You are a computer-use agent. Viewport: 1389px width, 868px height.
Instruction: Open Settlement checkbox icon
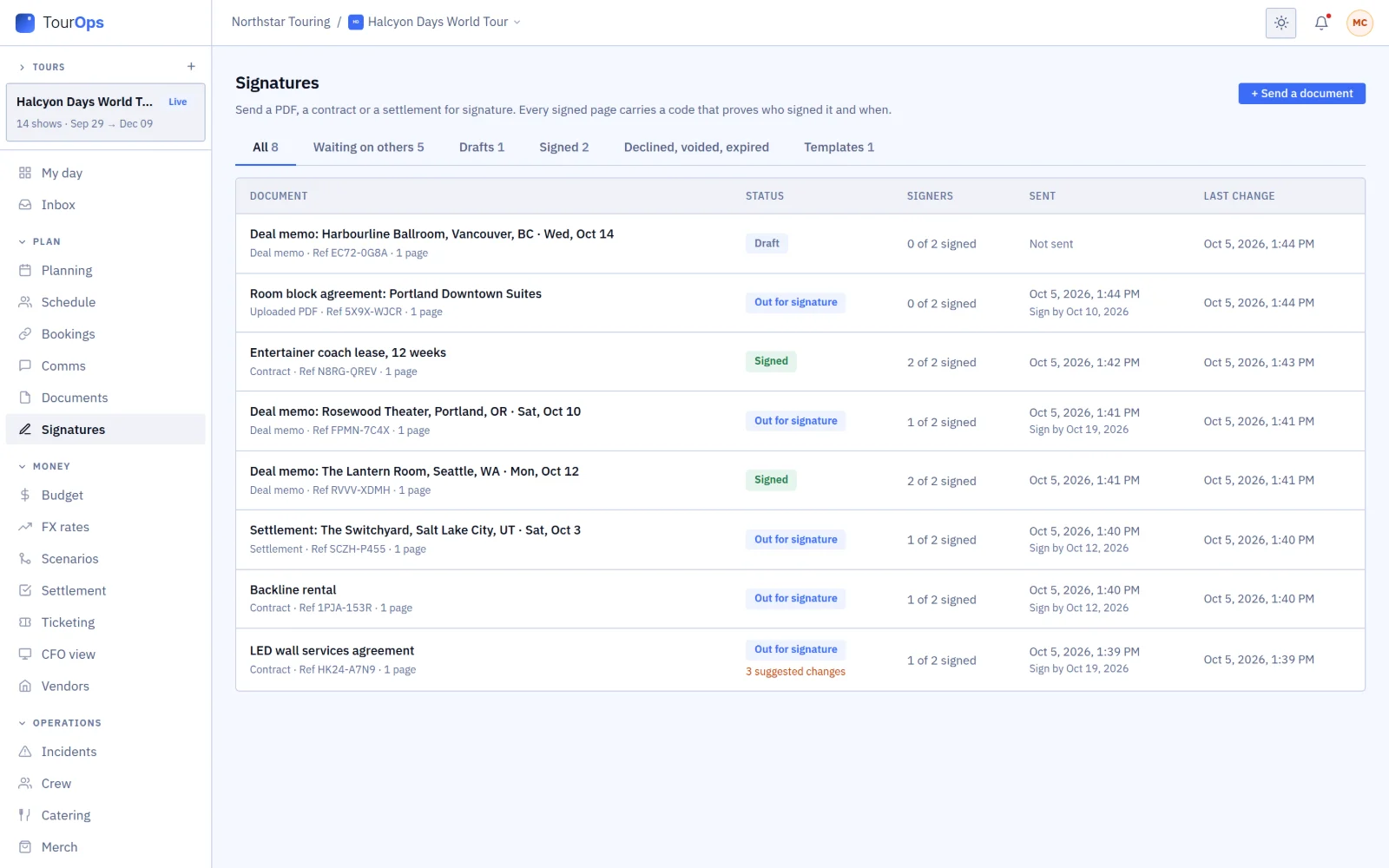(25, 591)
